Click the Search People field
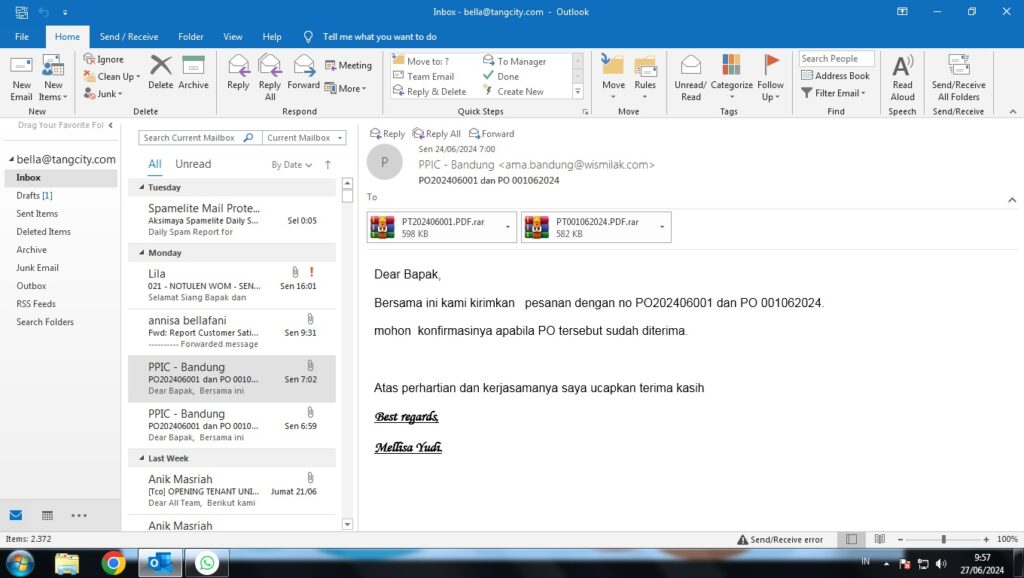The image size is (1024, 578). coord(837,59)
